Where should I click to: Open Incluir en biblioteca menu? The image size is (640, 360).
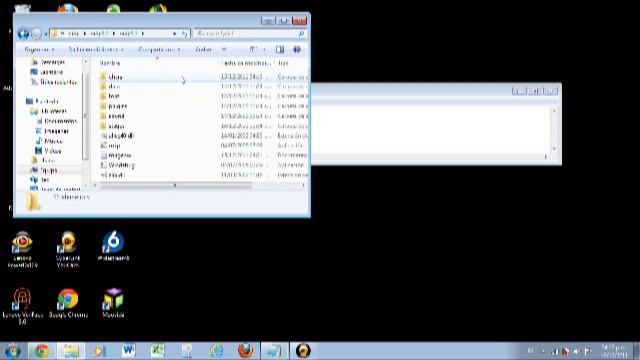point(96,49)
